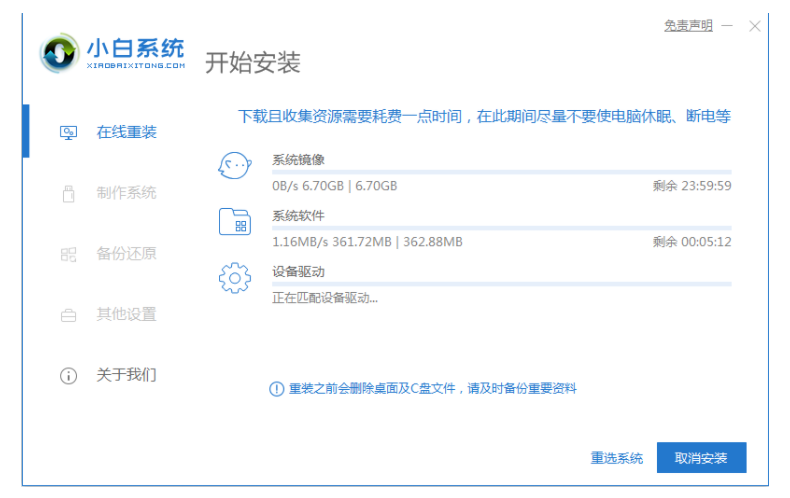Click the 系统镜像 download progress bar

pos(501,173)
